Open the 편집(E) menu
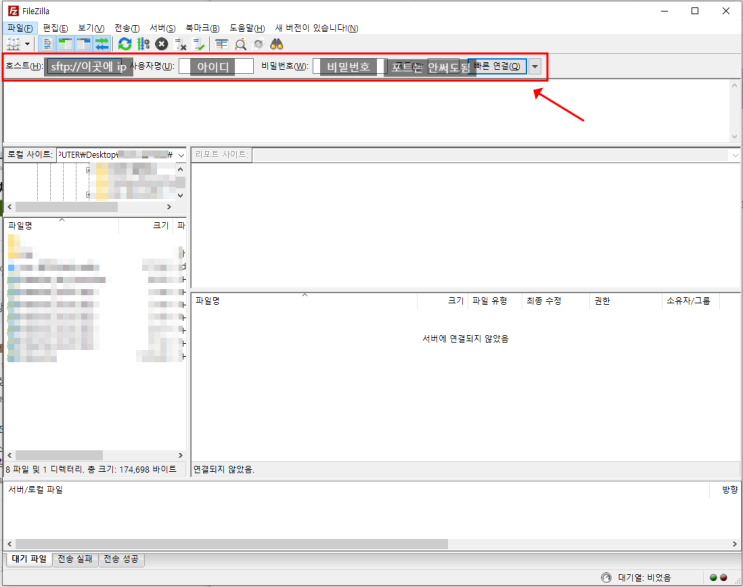This screenshot has height=587, width=743. (x=55, y=28)
